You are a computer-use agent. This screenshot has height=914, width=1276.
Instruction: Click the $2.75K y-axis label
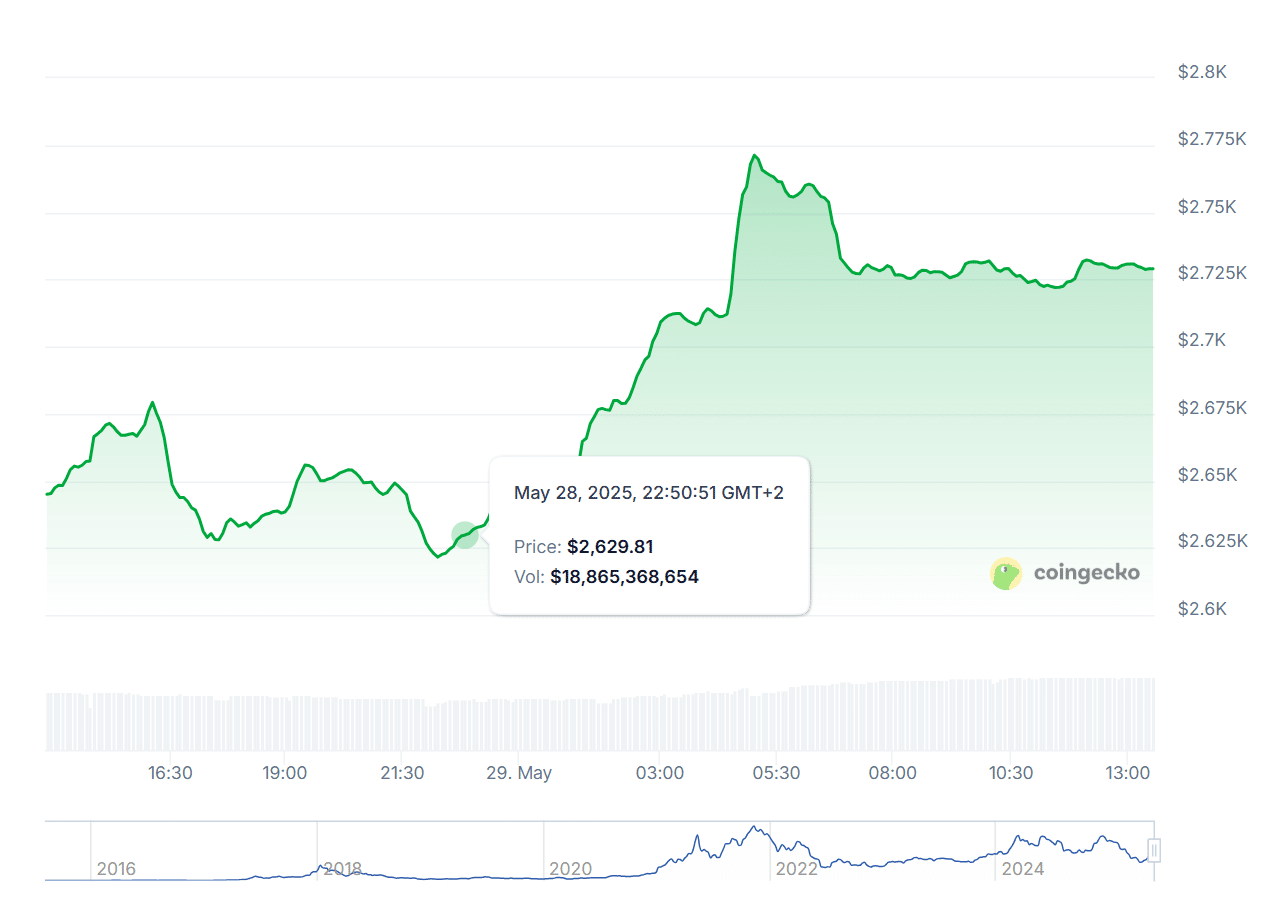[1207, 206]
